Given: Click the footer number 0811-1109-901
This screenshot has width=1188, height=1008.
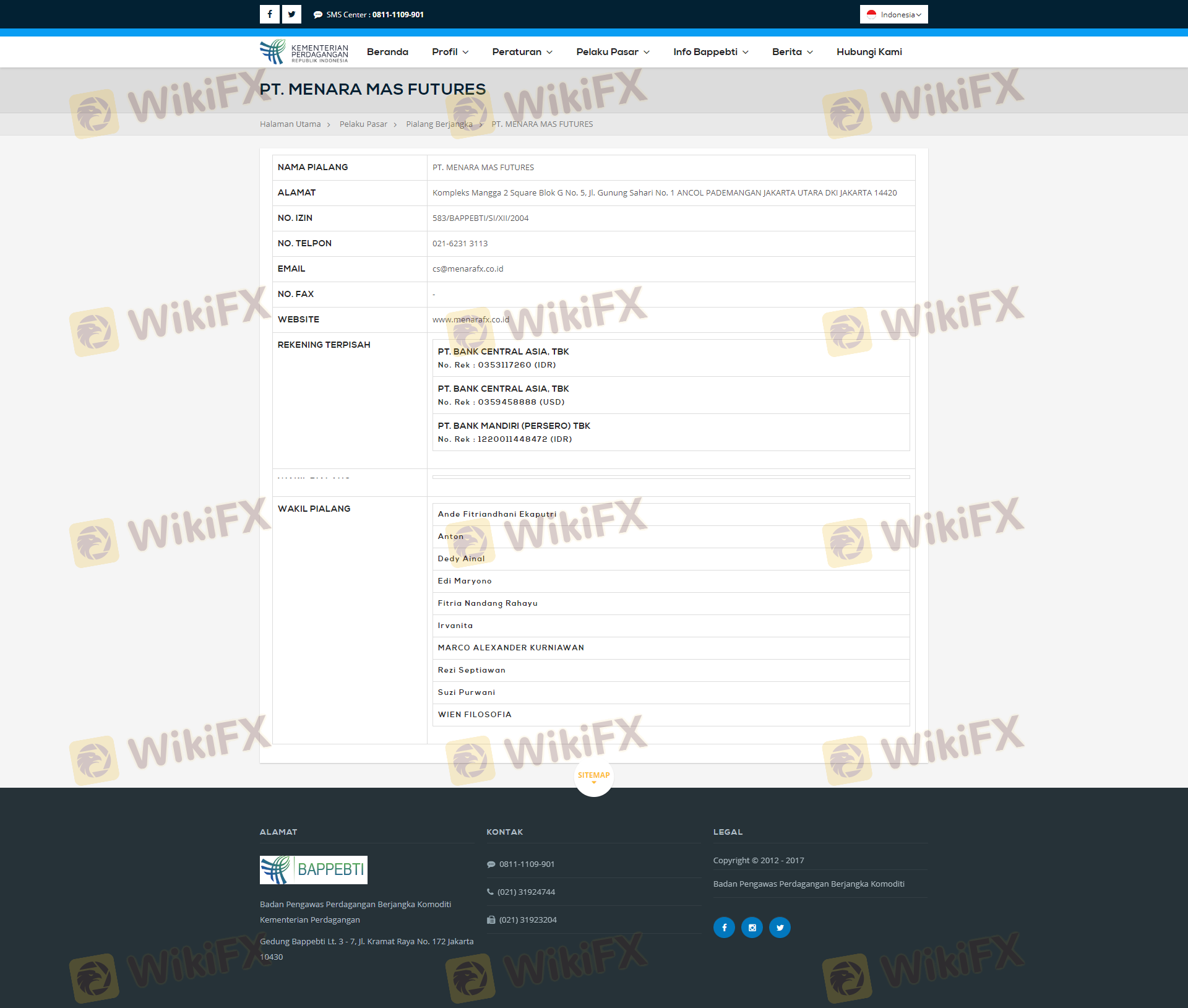Looking at the screenshot, I should [527, 864].
